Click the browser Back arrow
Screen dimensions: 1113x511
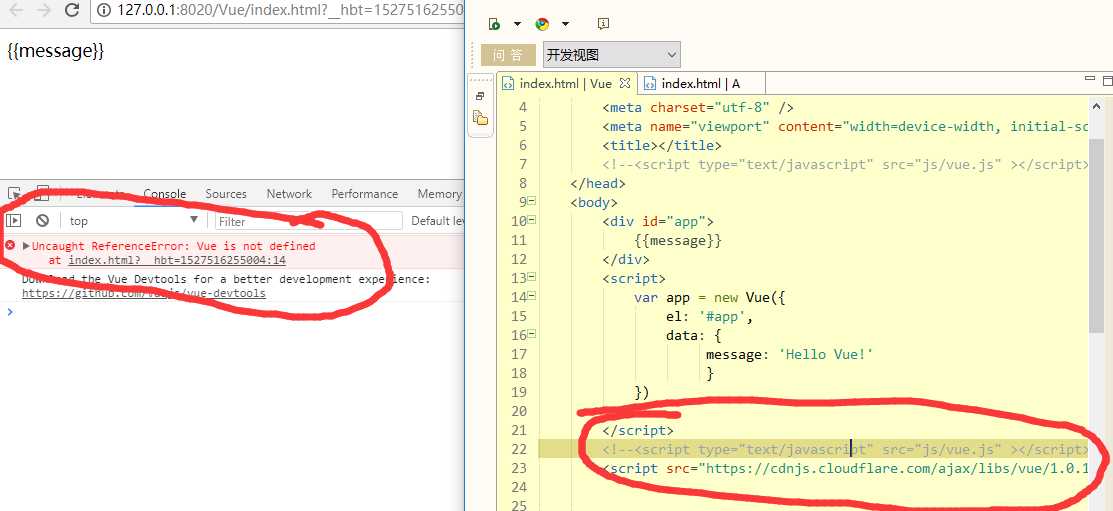tap(16, 10)
